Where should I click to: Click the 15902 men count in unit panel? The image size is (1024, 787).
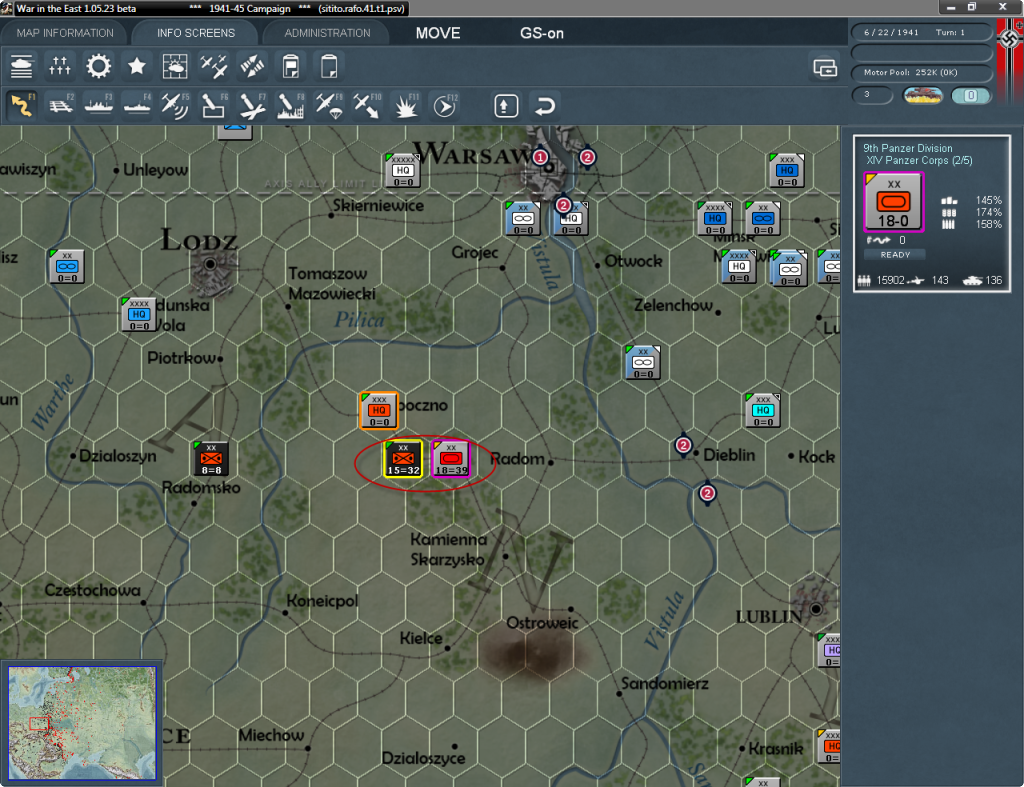(890, 280)
